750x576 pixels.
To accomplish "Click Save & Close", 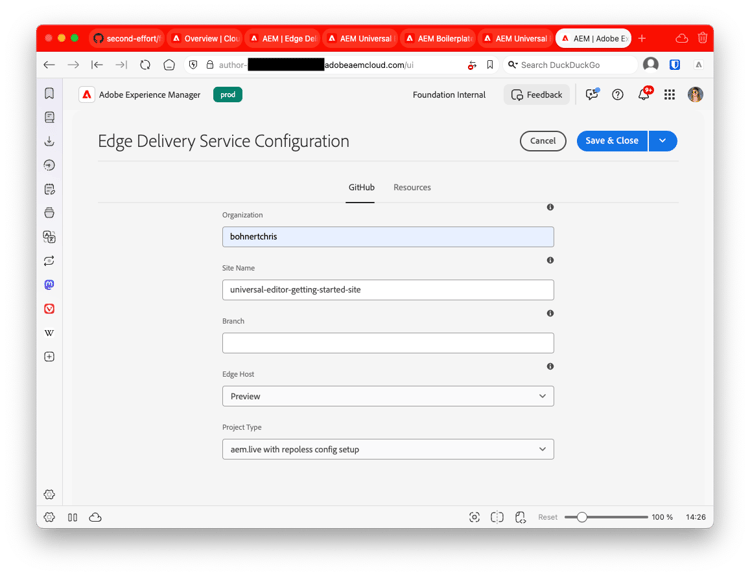I will pos(612,141).
